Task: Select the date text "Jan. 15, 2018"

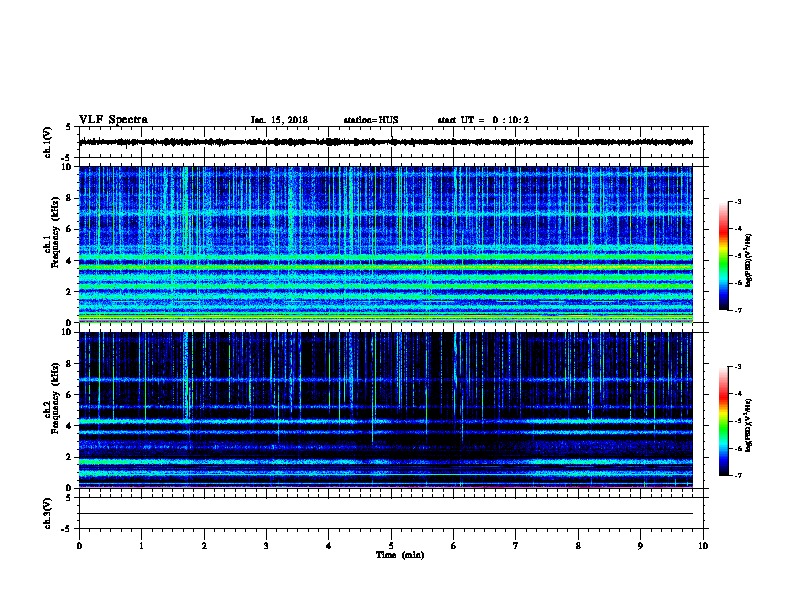Action: tap(279, 120)
